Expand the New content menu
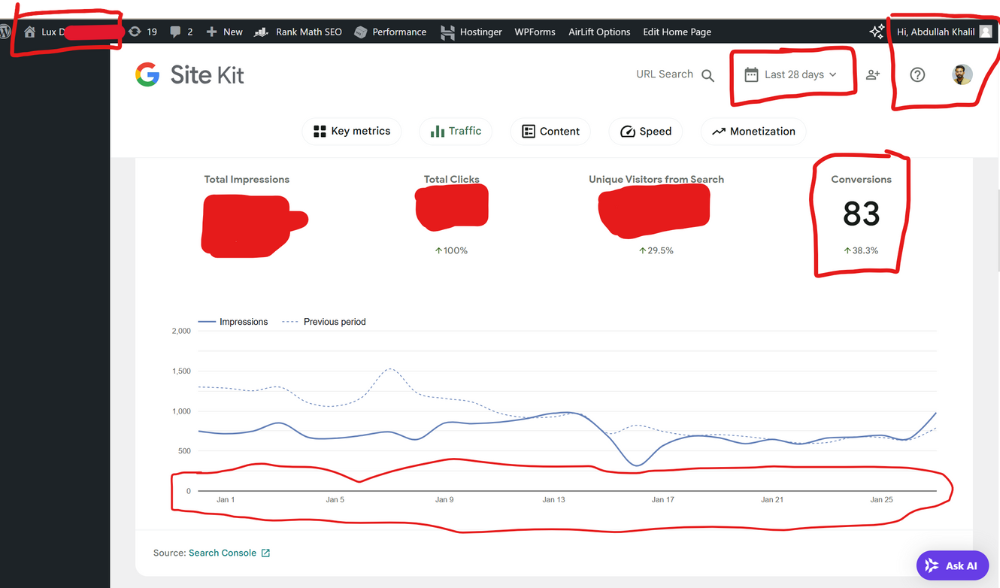Image resolution: width=1000 pixels, height=588 pixels. 224,32
